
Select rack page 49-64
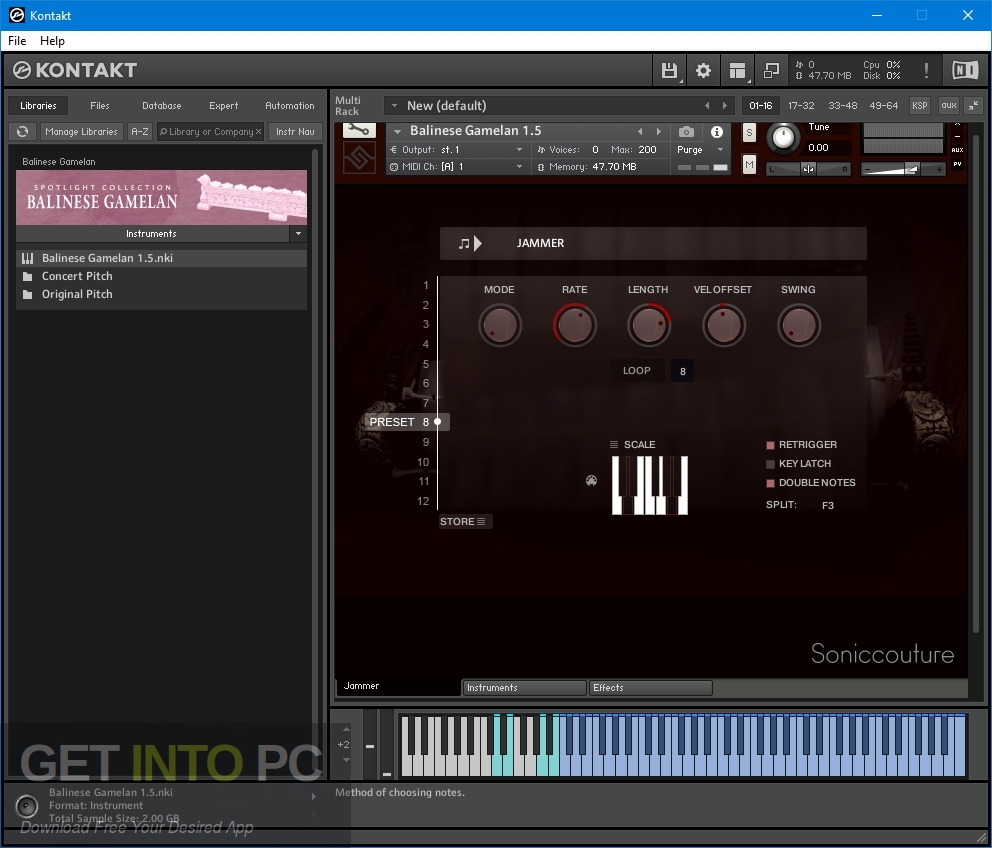tap(883, 106)
